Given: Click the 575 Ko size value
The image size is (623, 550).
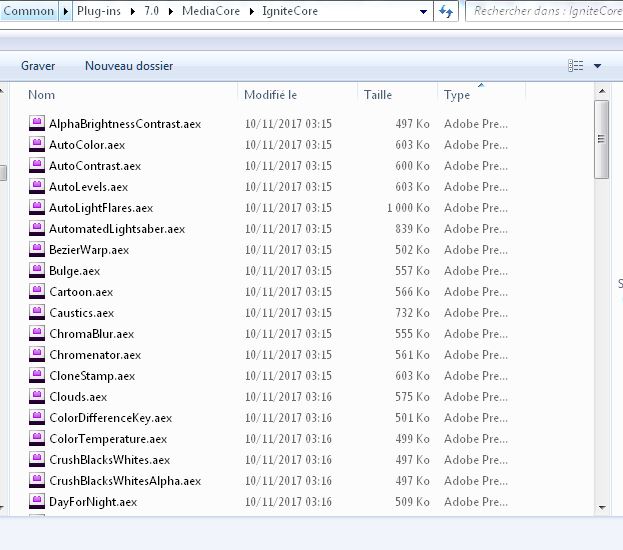Looking at the screenshot, I should click(x=412, y=397).
